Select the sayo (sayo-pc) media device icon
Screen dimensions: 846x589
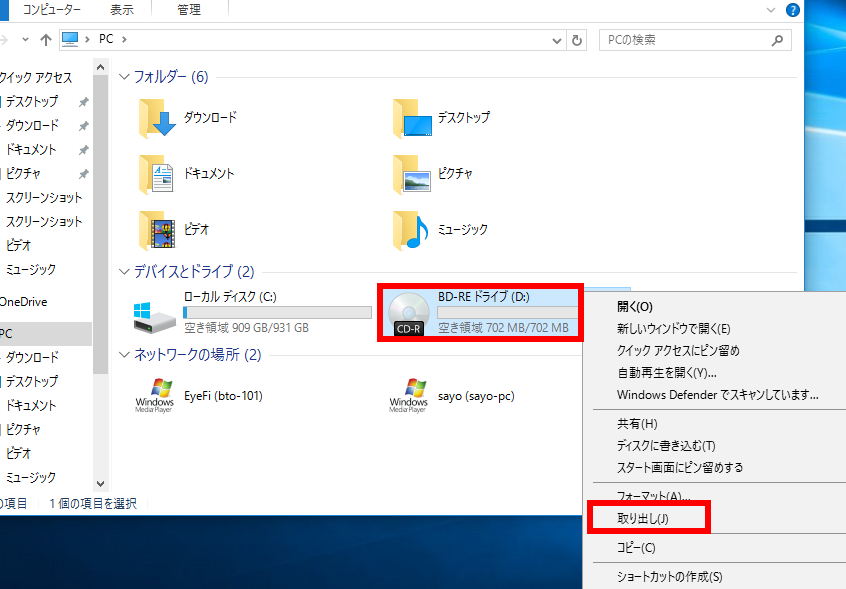click(x=409, y=396)
